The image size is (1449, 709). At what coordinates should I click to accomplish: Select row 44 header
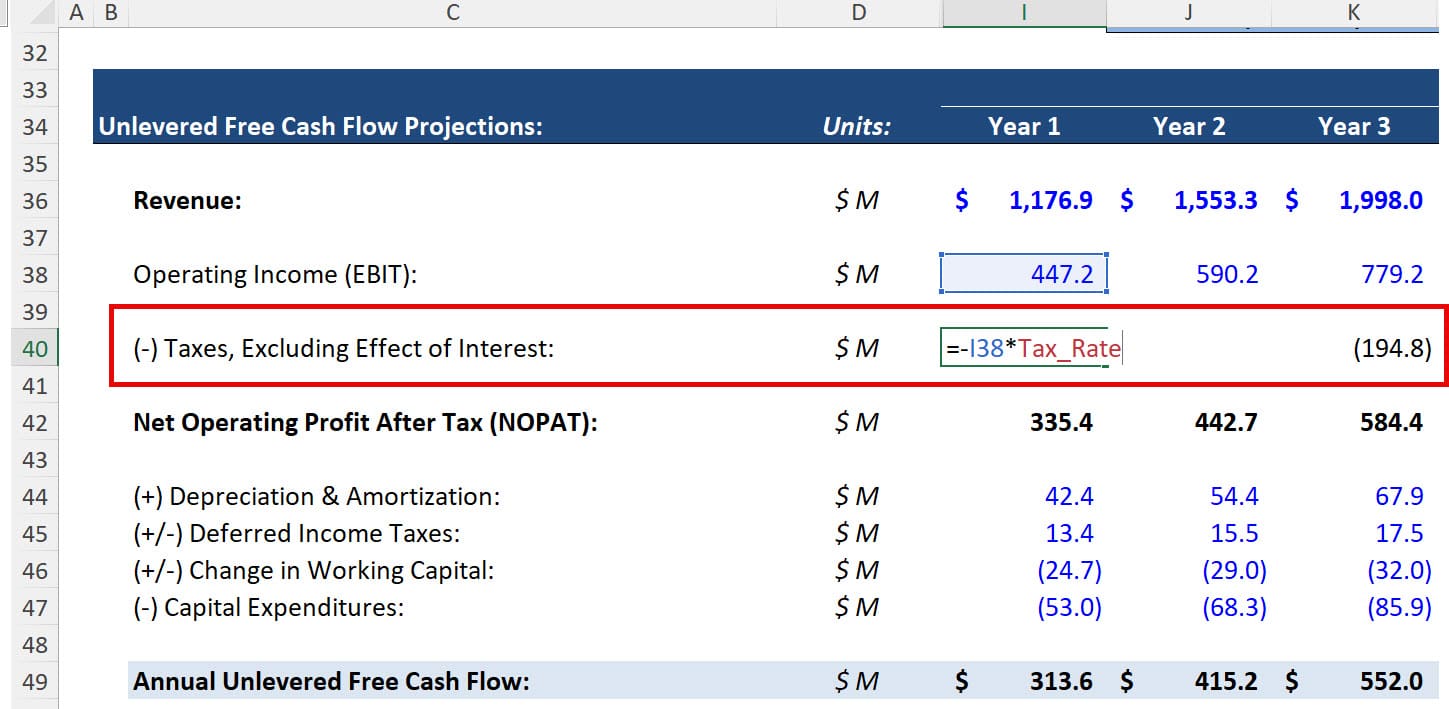coord(34,496)
